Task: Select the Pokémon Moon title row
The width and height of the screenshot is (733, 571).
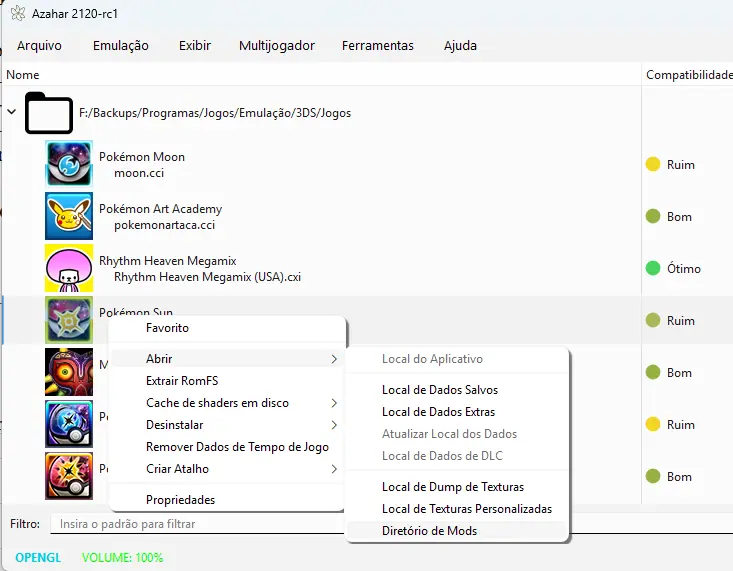Action: coord(142,157)
